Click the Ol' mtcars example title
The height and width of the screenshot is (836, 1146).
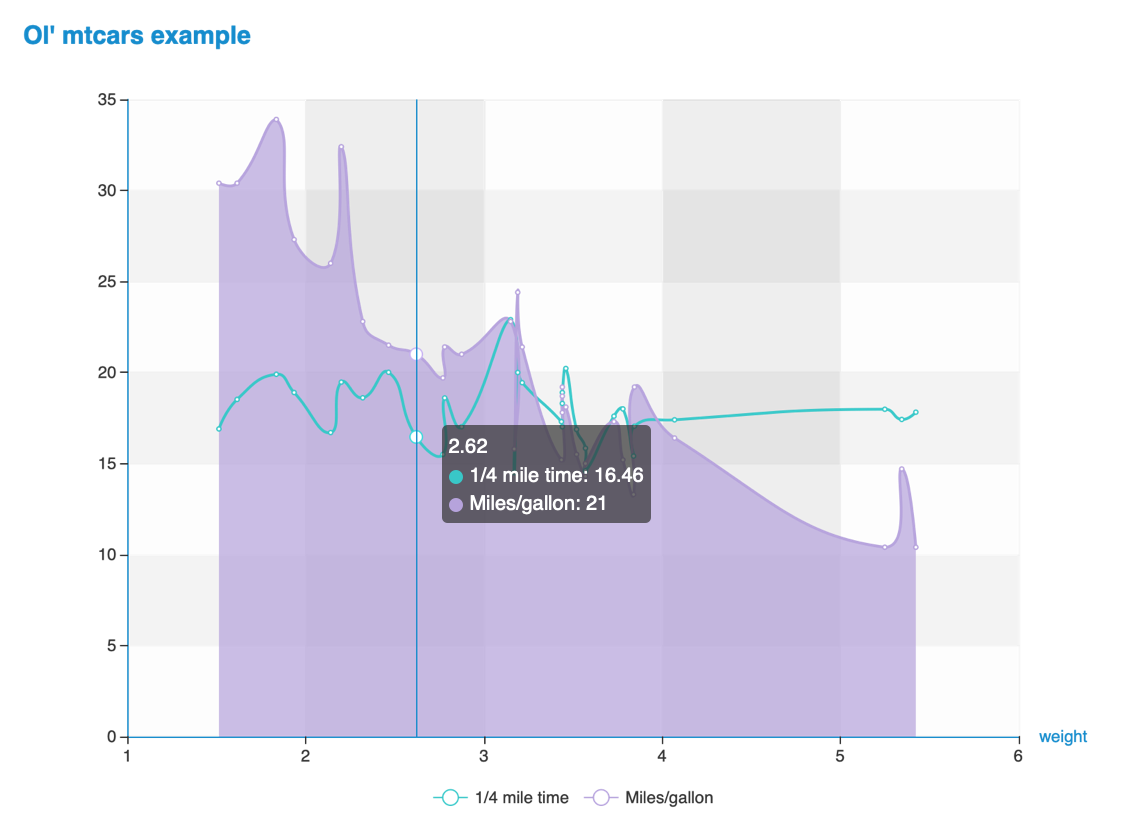tap(137, 35)
